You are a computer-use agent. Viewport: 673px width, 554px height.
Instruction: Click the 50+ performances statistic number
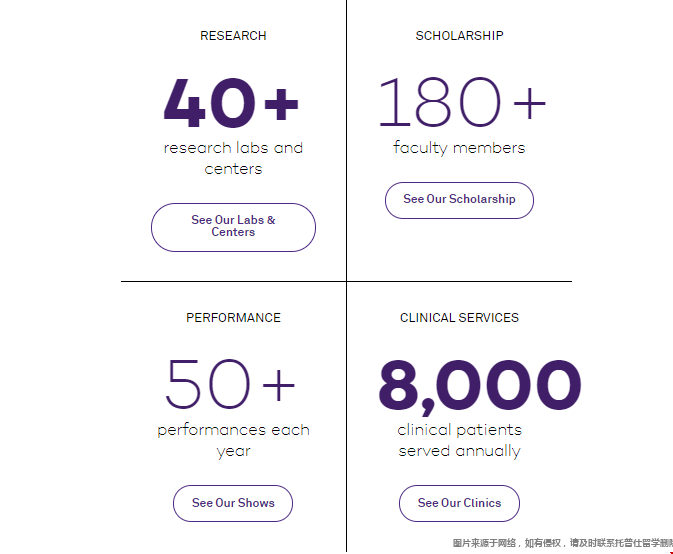[231, 385]
